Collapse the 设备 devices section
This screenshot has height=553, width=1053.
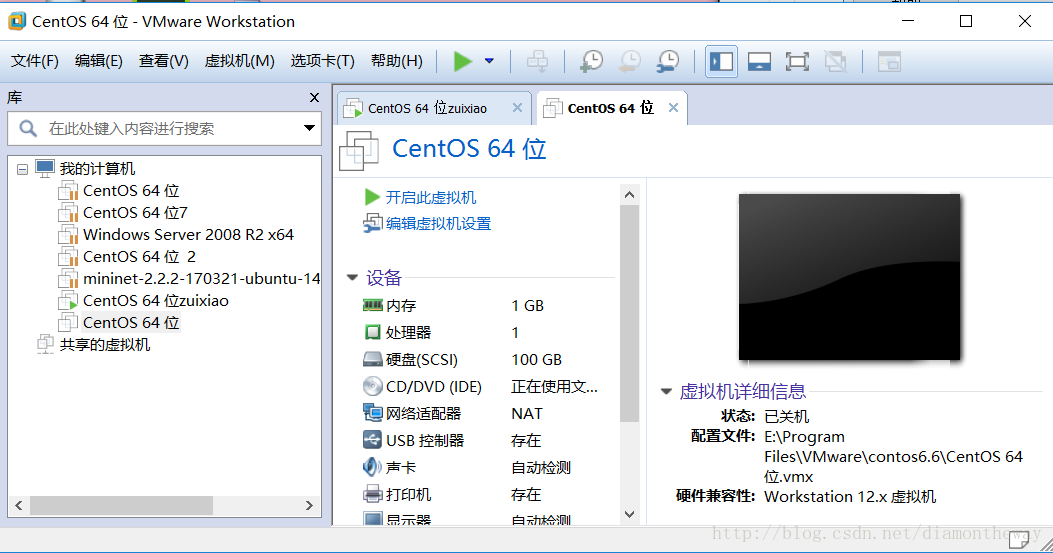tap(353, 278)
